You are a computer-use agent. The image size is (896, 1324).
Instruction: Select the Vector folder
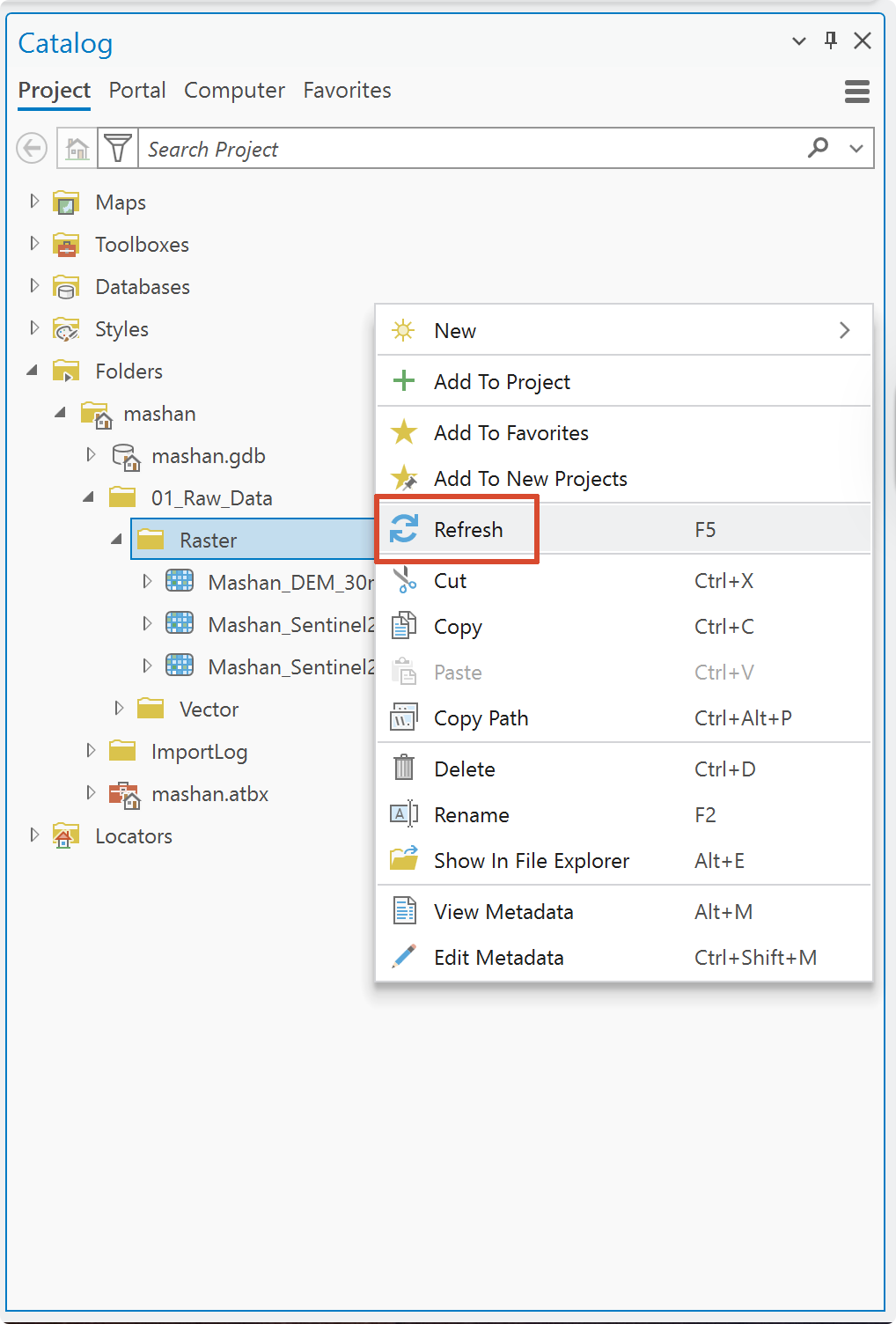pos(209,710)
